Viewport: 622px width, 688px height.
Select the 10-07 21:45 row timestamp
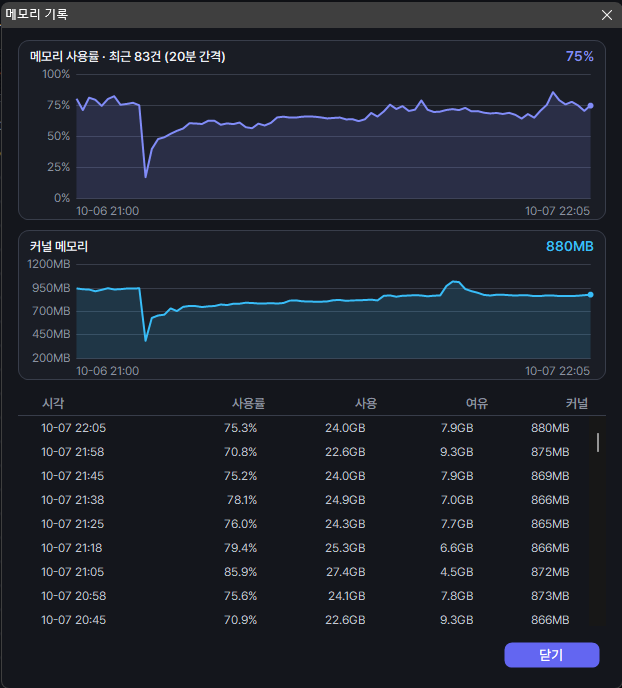pos(73,476)
